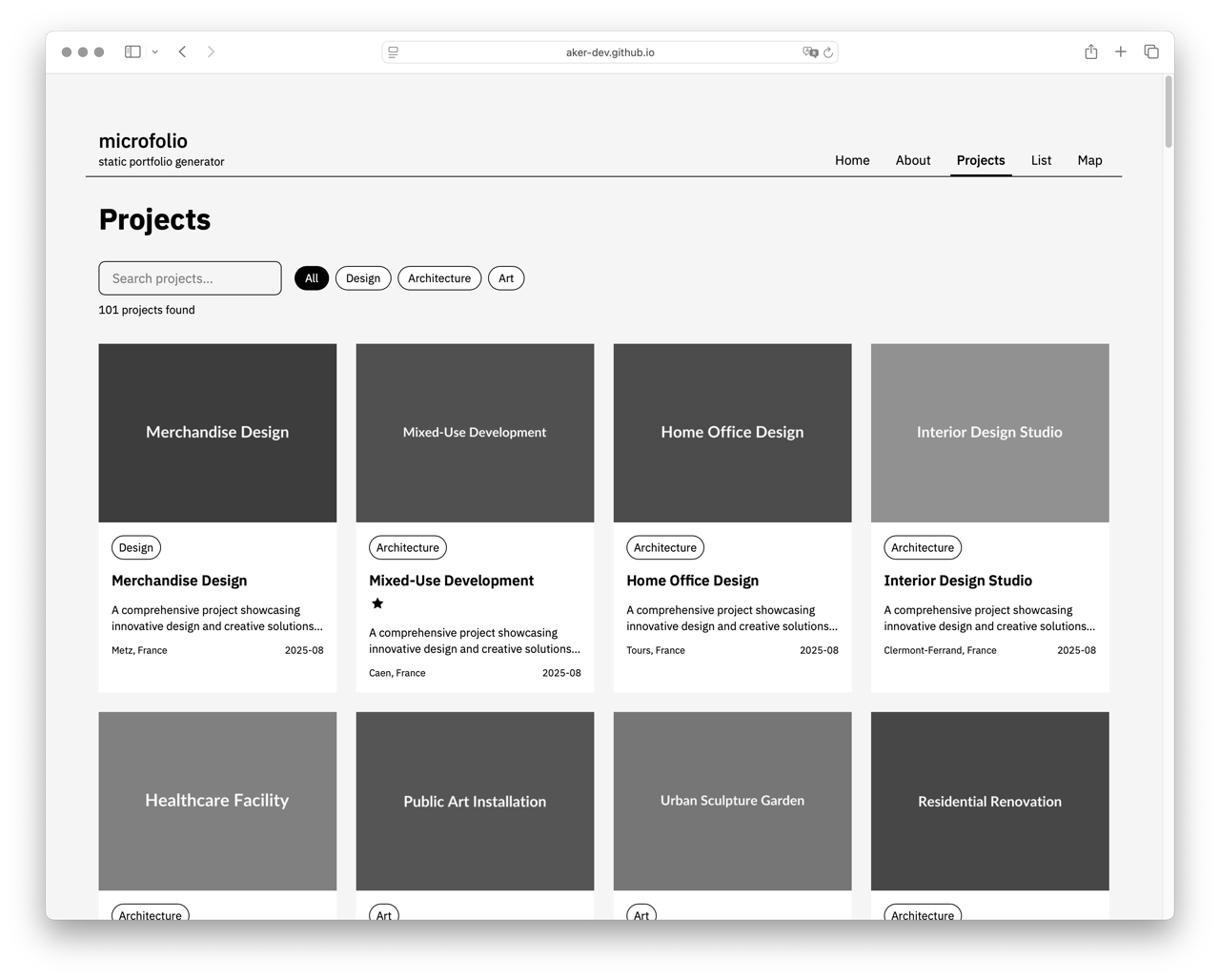Select the Projects nav item
Viewport: 1220px width, 980px height.
point(981,160)
